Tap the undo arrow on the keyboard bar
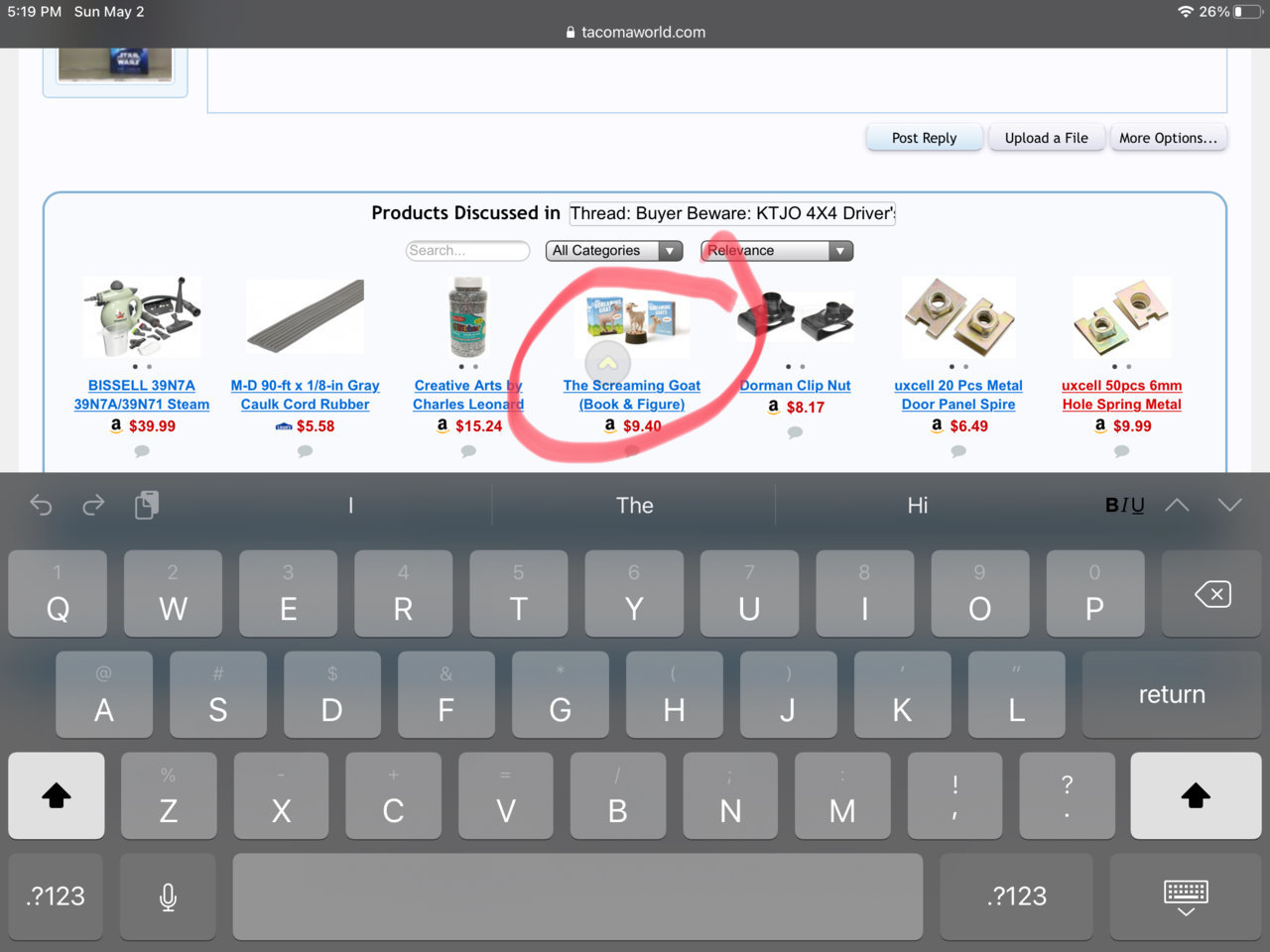Viewport: 1270px width, 952px height. (x=41, y=505)
